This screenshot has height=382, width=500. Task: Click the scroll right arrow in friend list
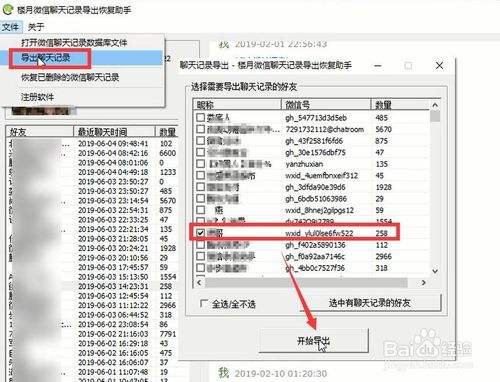423,283
